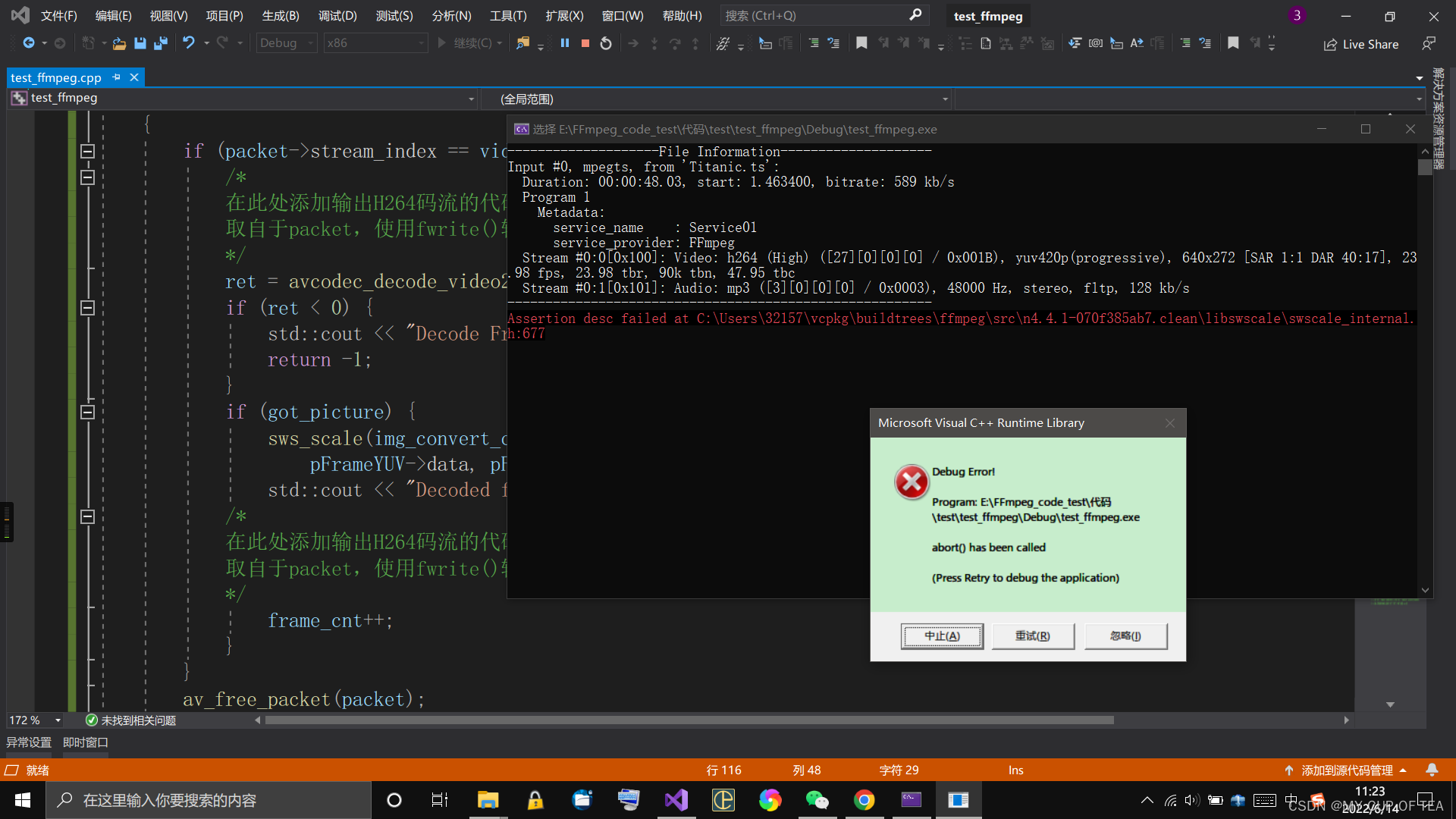Expand the 172 % zoom level dropdown
Screen dimensions: 1456x819
coord(58,720)
